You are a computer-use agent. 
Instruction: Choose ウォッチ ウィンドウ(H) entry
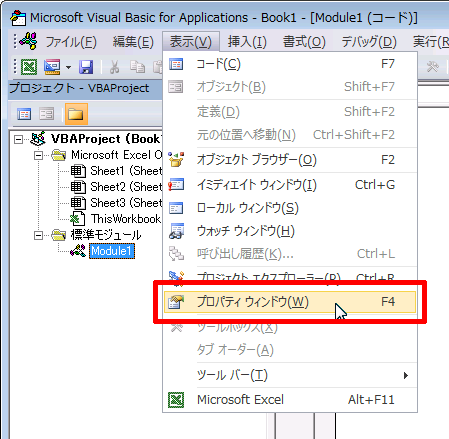coord(290,231)
